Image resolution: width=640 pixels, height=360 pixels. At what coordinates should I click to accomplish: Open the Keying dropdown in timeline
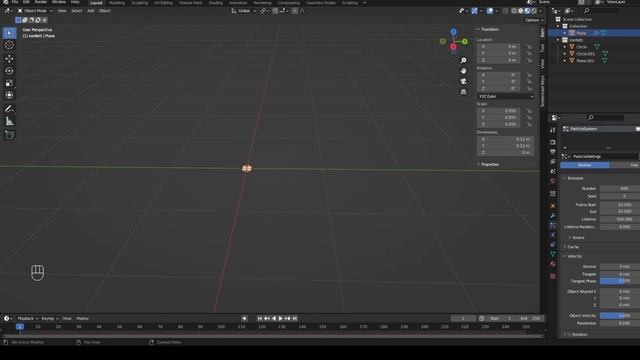coord(50,318)
